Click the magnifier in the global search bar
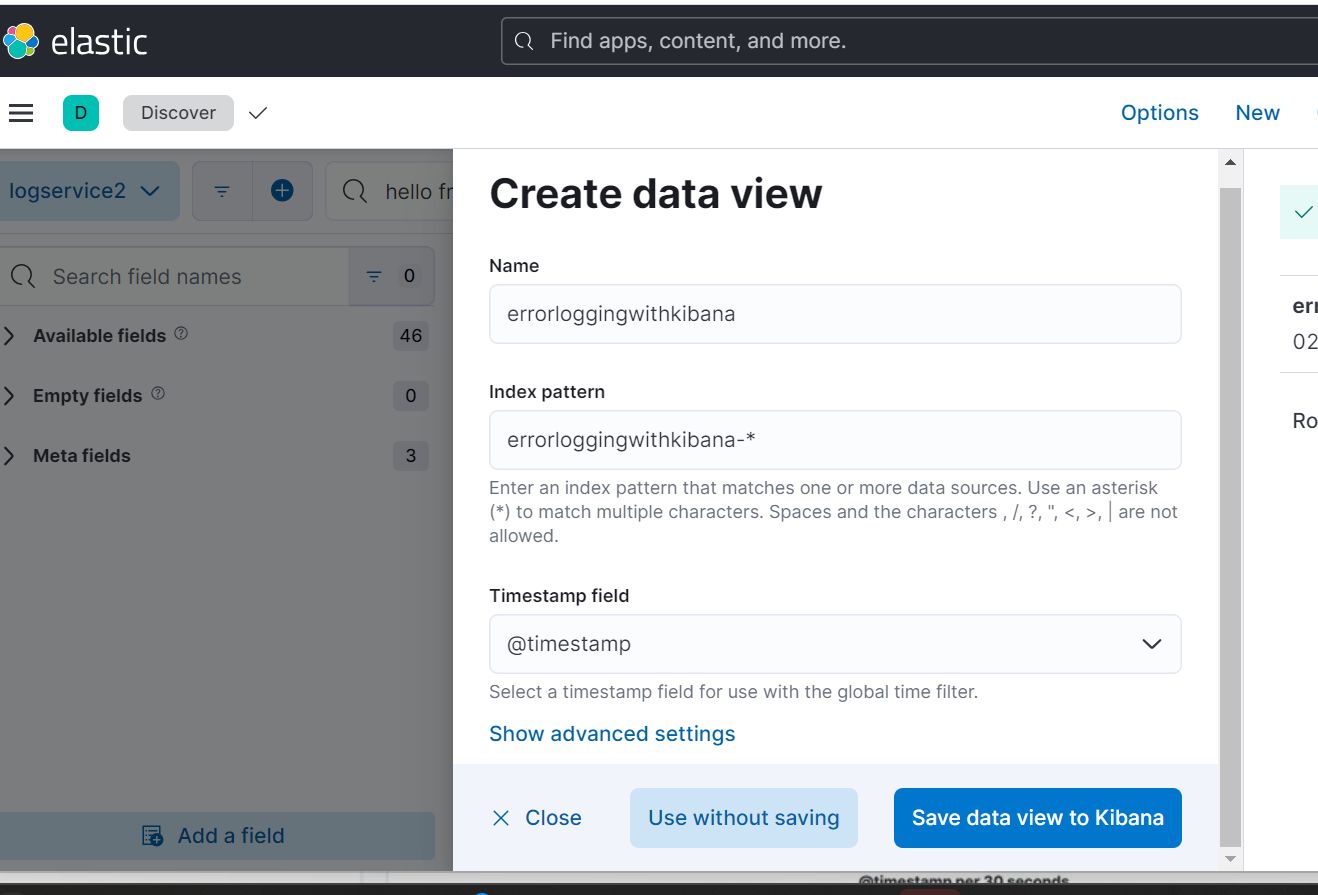1318x895 pixels. click(x=524, y=40)
